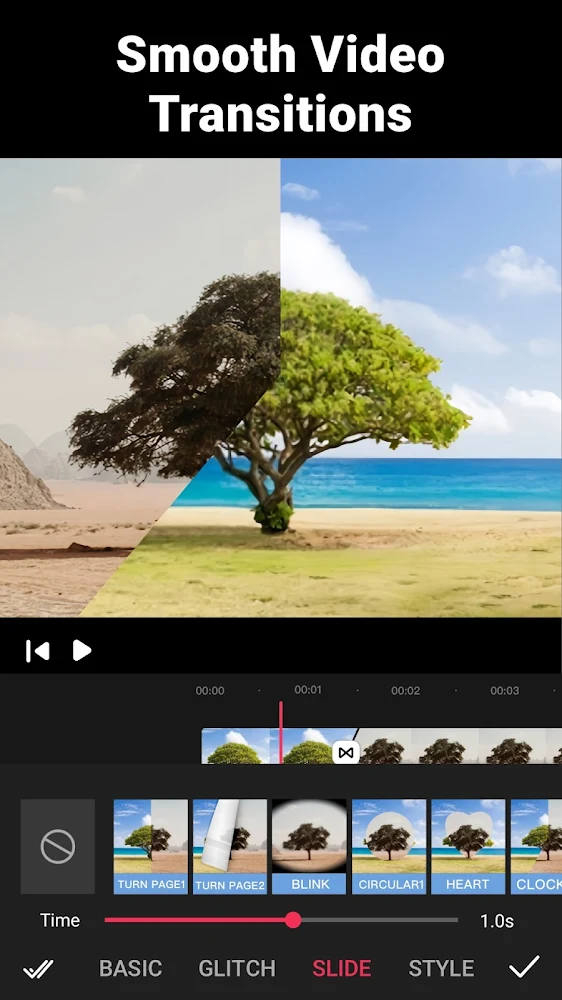562x1000 pixels.
Task: Play the video preview
Action: 82,651
